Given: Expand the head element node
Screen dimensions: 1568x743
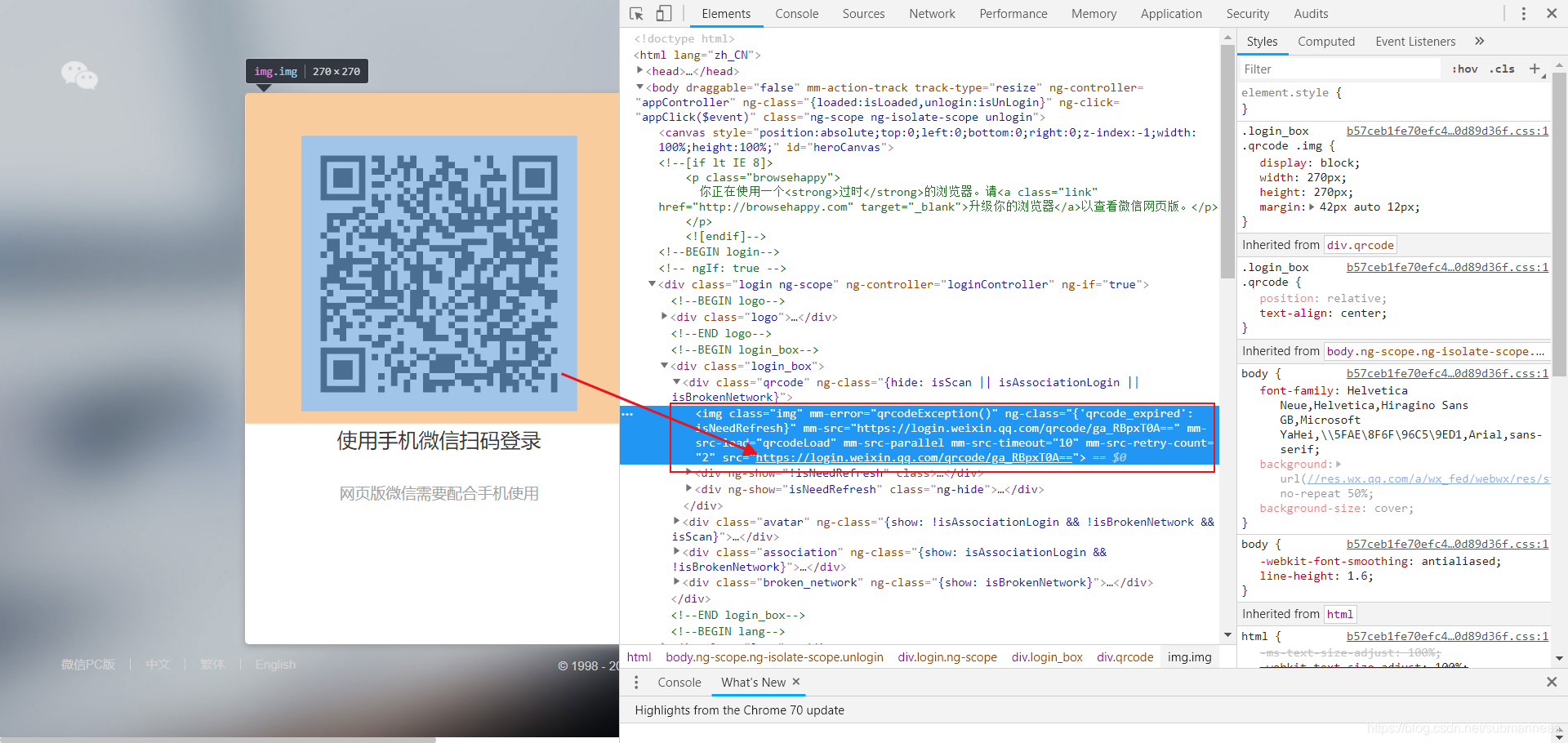Looking at the screenshot, I should click(x=639, y=71).
